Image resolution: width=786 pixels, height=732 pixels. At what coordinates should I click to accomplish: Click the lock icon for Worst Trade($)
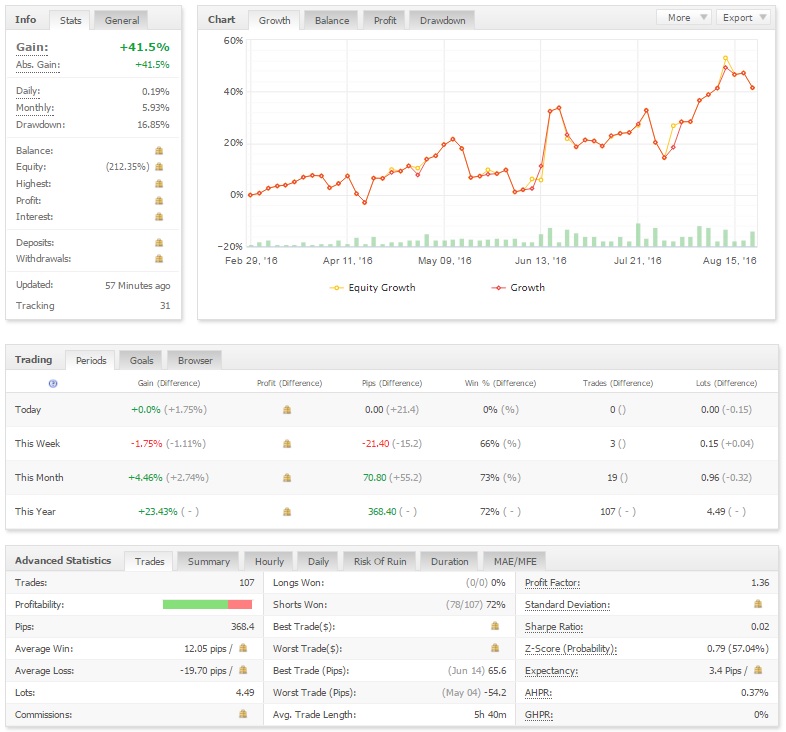[x=495, y=648]
